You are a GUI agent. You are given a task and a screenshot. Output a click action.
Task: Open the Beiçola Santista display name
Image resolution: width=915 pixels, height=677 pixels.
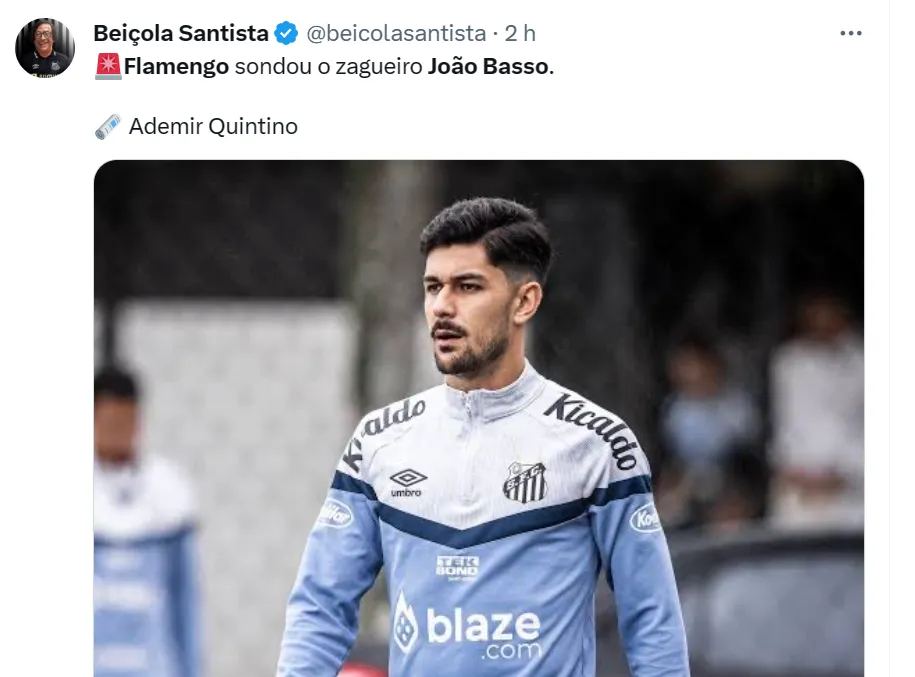tap(181, 33)
